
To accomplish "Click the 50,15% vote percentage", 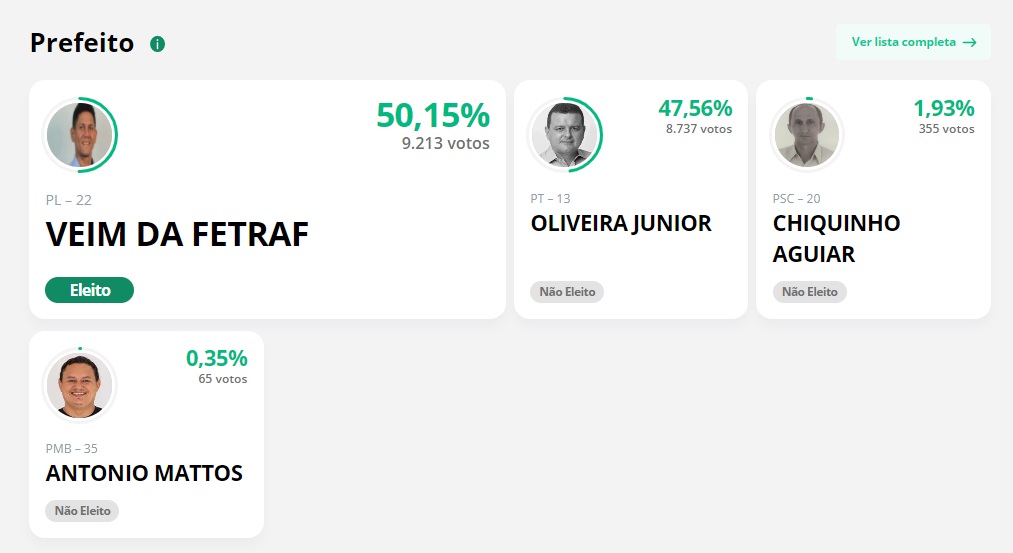I will coord(433,116).
